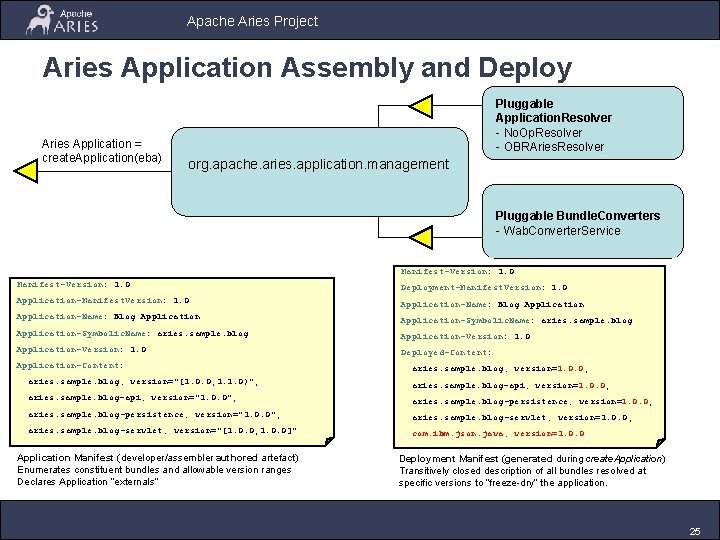
Task: Click the 'Transitively closed description' caption line
Action: pos(523,471)
